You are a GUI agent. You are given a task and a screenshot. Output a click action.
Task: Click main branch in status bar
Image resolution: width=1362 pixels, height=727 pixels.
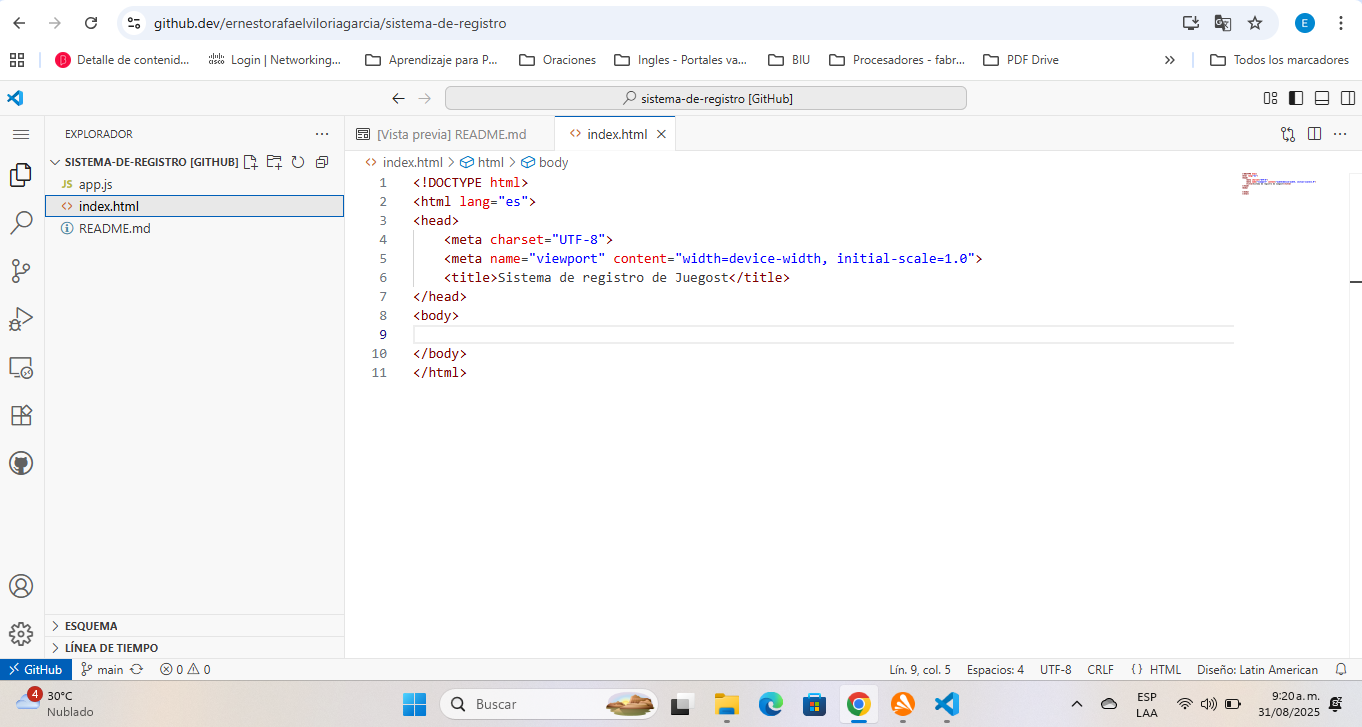pyautogui.click(x=101, y=670)
